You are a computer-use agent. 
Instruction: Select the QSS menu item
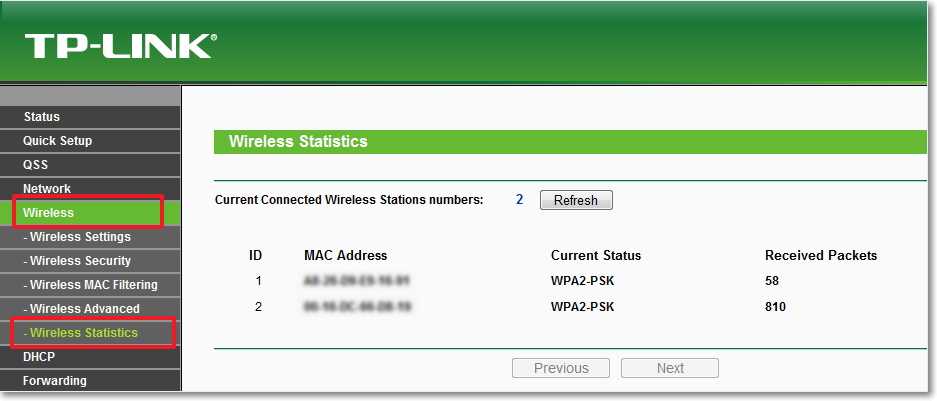pos(36,165)
